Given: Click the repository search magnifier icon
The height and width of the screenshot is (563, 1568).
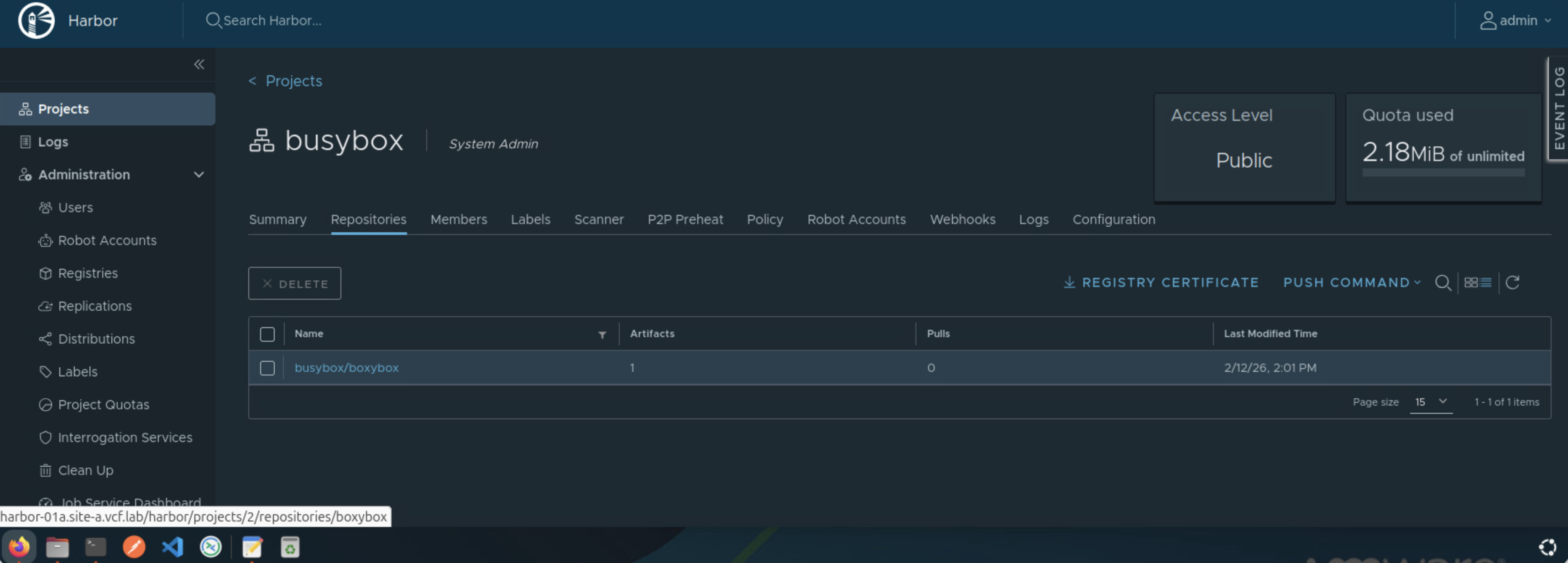Looking at the screenshot, I should coord(1443,283).
